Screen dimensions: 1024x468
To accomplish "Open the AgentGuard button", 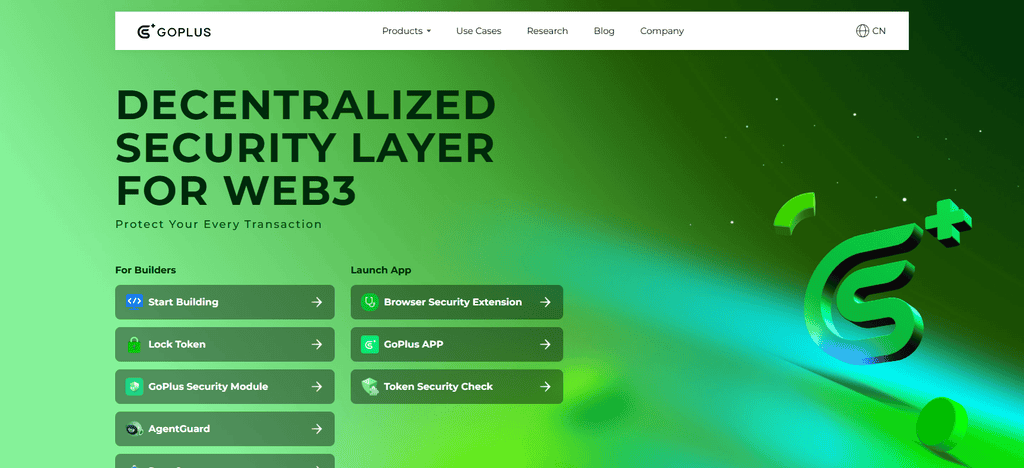I will pyautogui.click(x=225, y=429).
